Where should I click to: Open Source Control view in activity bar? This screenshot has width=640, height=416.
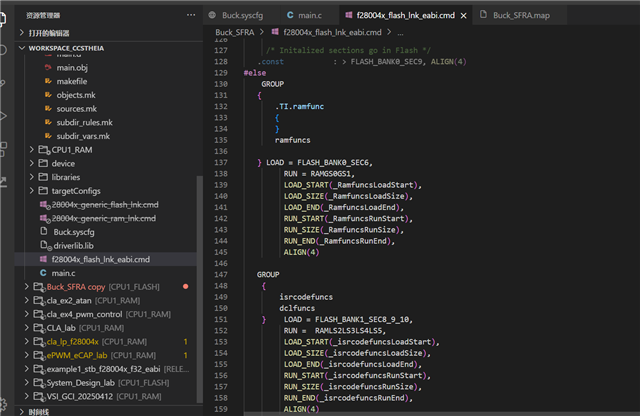point(5,83)
